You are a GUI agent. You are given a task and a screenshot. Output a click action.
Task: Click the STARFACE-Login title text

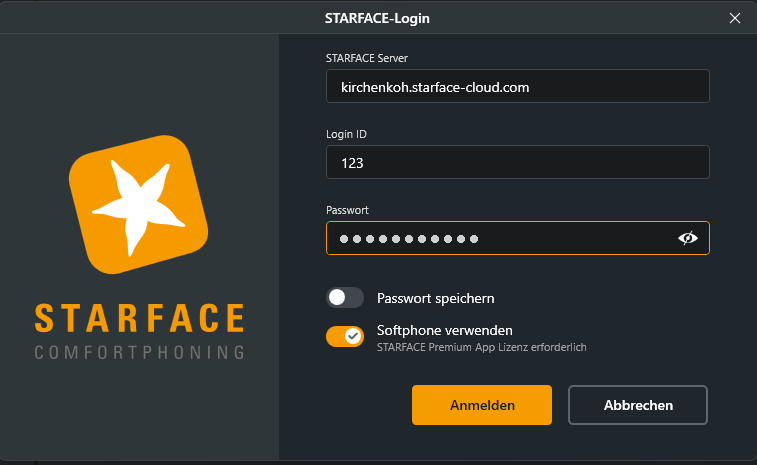tap(377, 18)
